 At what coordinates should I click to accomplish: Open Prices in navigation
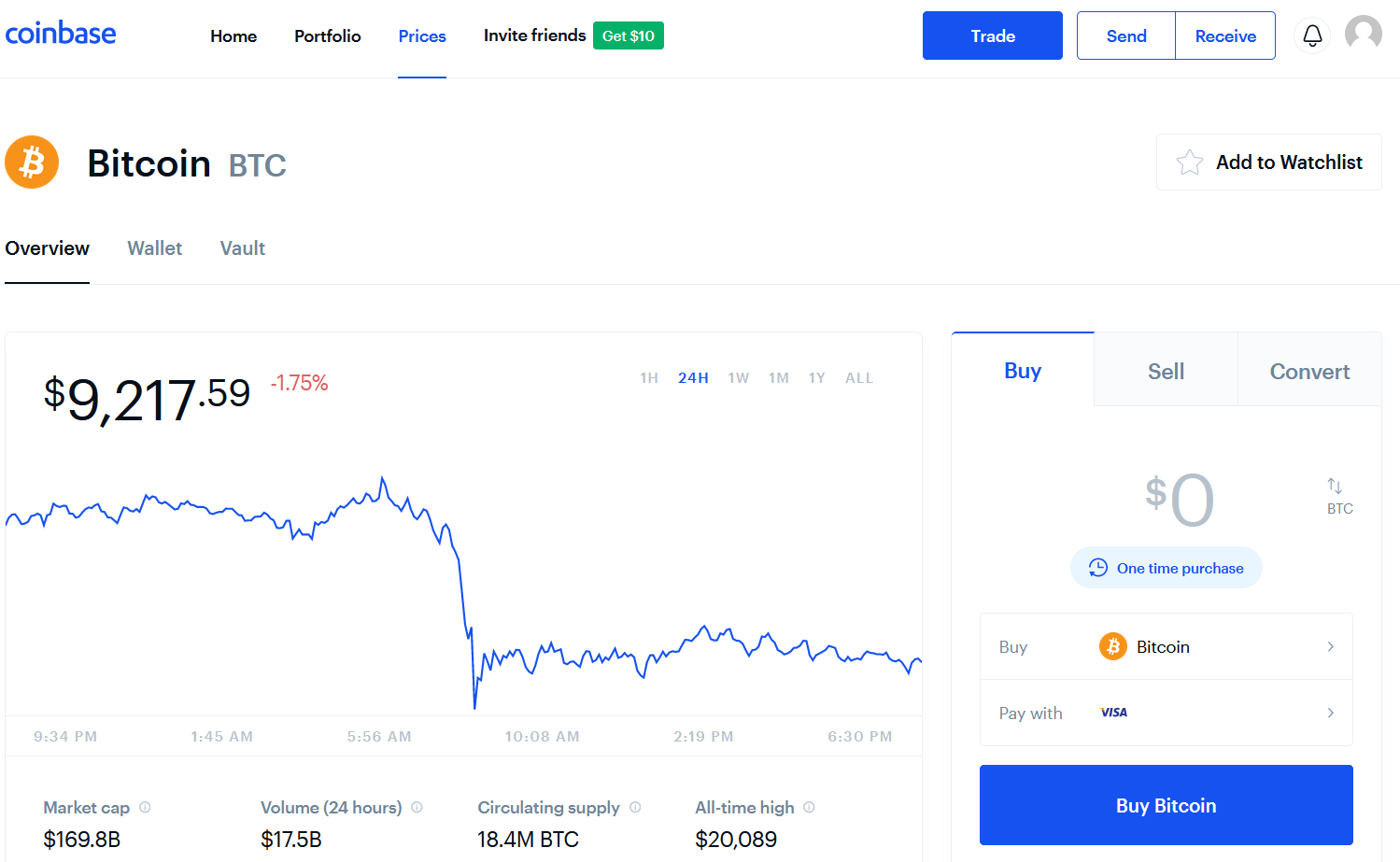422,36
